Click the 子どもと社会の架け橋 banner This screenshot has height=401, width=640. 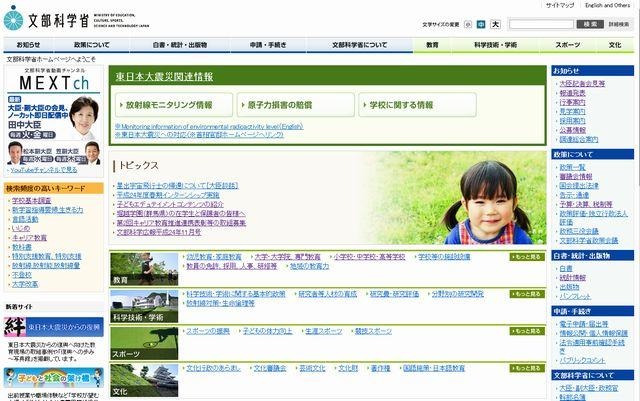coord(54,378)
